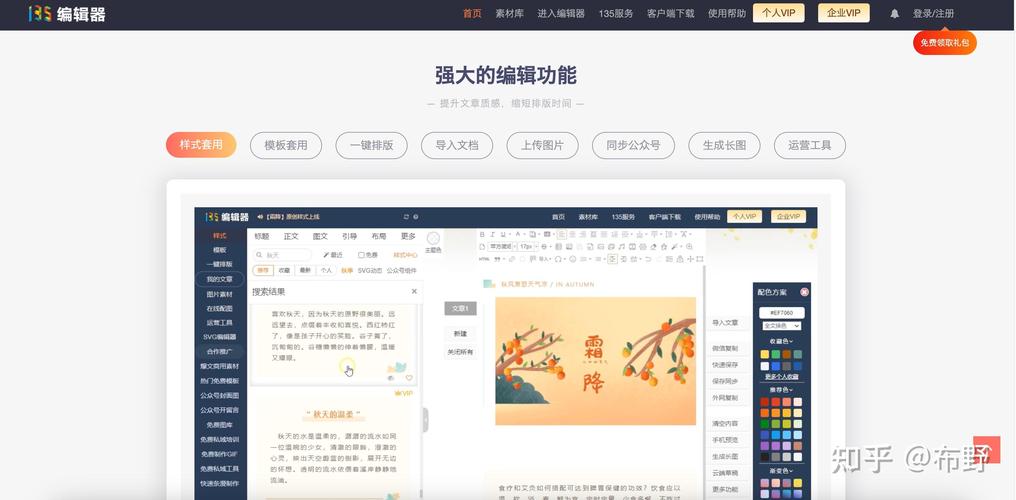Click 新建 button under article tab

click(x=460, y=334)
